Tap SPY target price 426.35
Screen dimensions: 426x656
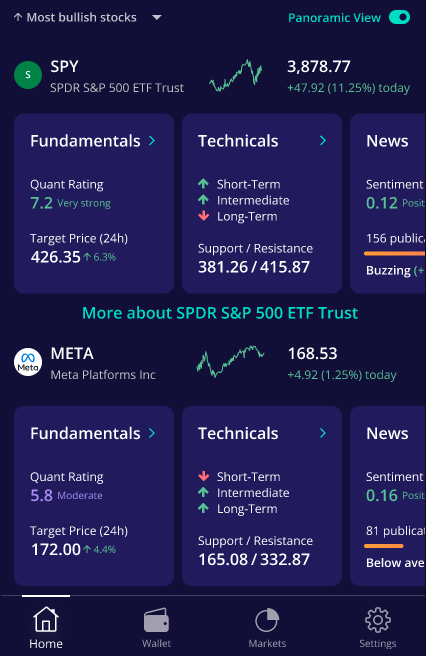[55, 257]
